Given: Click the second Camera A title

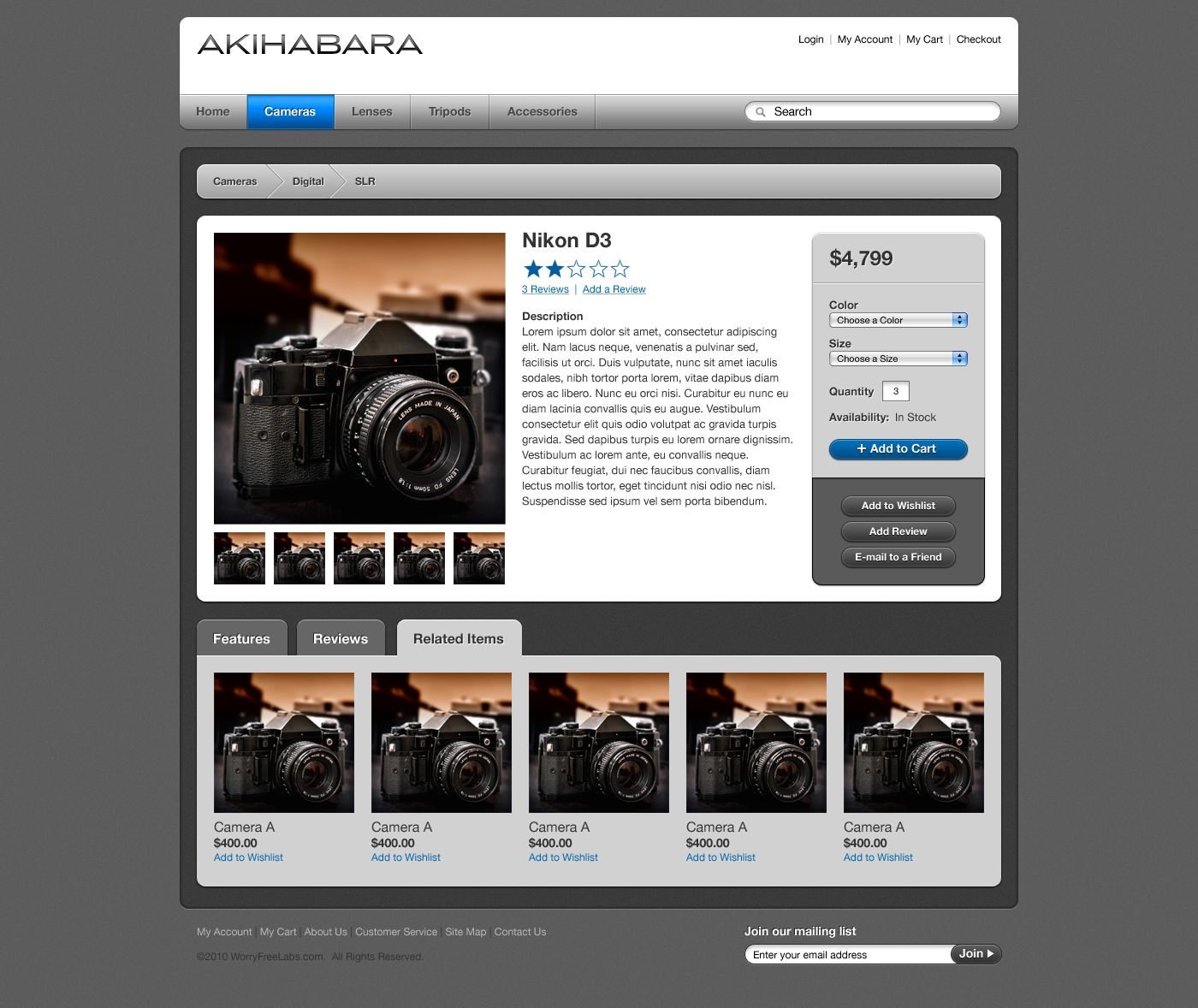Looking at the screenshot, I should [401, 827].
